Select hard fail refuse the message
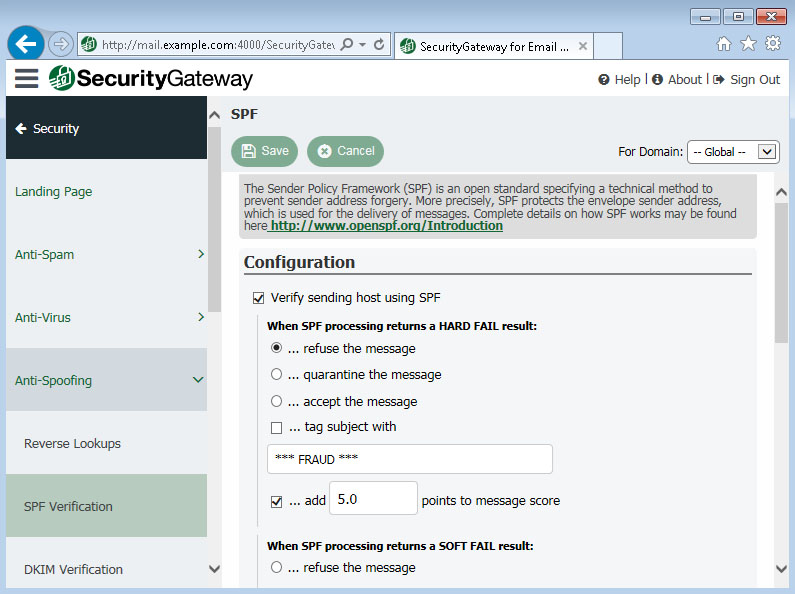The image size is (795, 594). pos(276,348)
